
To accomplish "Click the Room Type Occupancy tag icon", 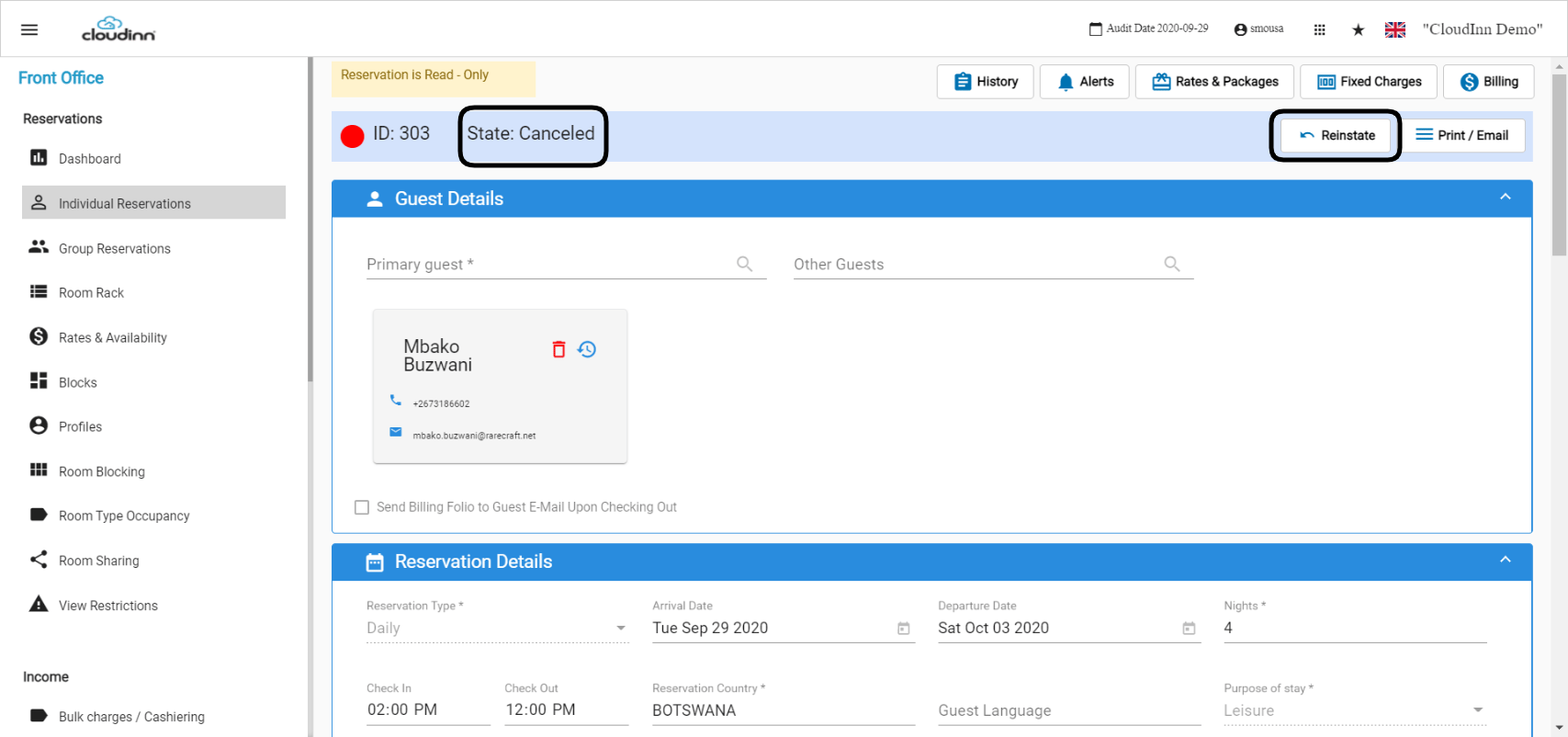I will (39, 515).
